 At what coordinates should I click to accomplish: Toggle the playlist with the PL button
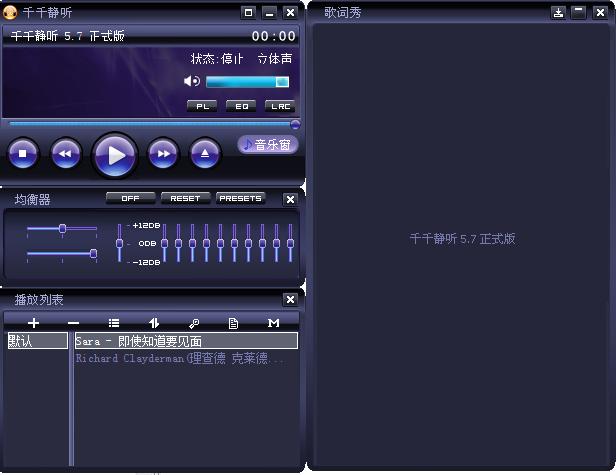[x=202, y=106]
